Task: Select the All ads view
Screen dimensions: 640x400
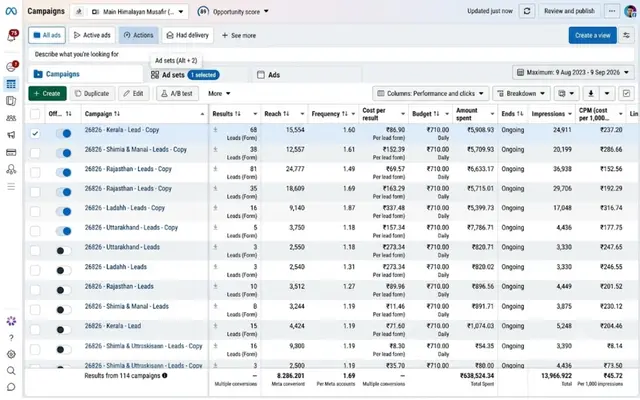Action: (47, 36)
